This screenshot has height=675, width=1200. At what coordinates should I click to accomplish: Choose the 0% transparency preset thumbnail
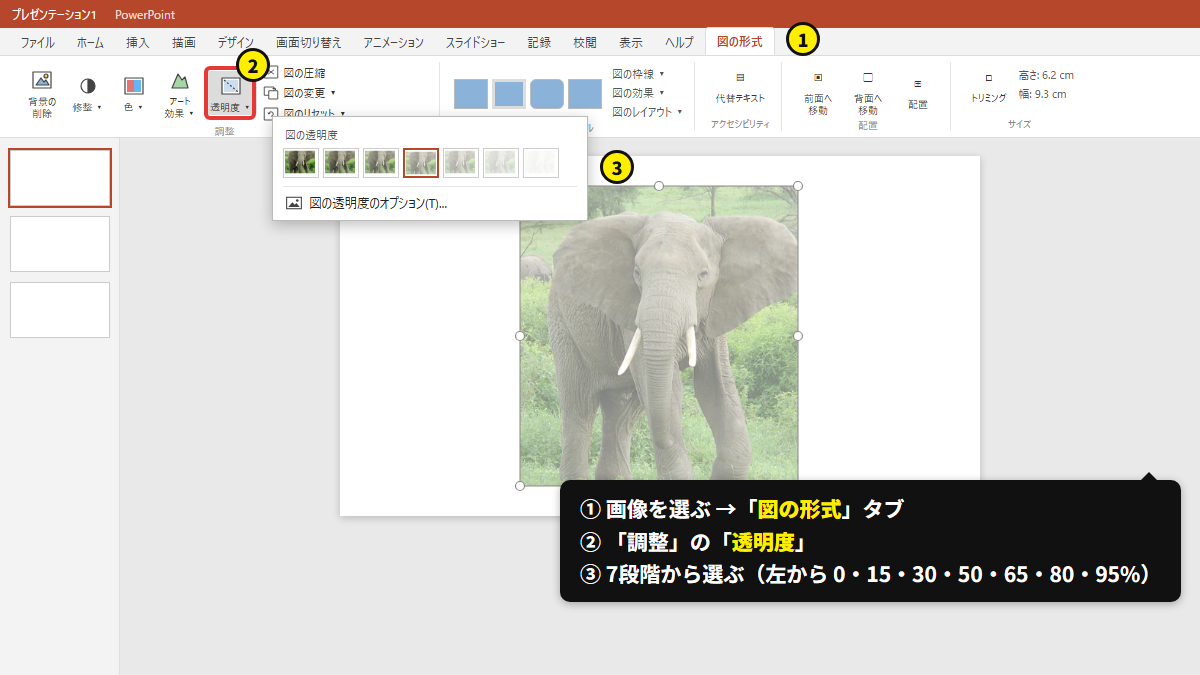coord(301,162)
